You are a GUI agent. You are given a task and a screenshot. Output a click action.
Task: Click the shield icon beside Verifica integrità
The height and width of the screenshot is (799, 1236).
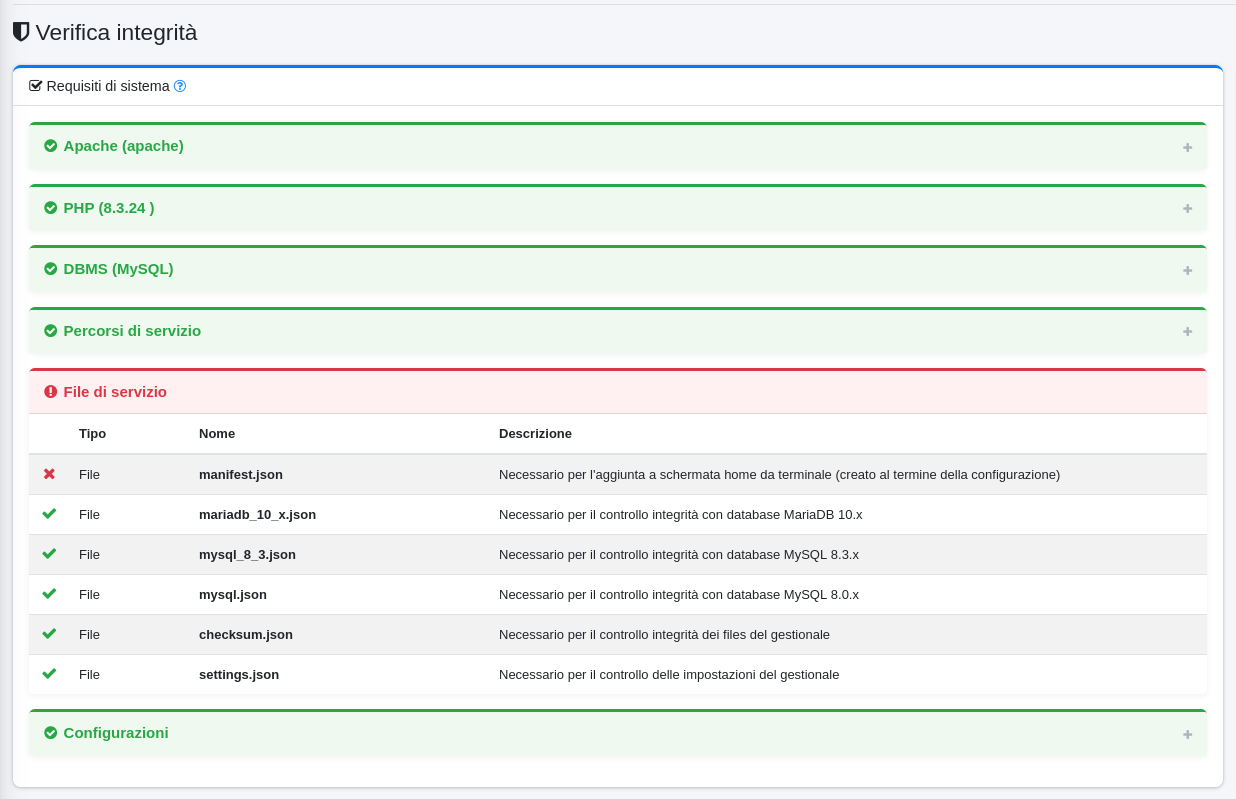point(21,32)
